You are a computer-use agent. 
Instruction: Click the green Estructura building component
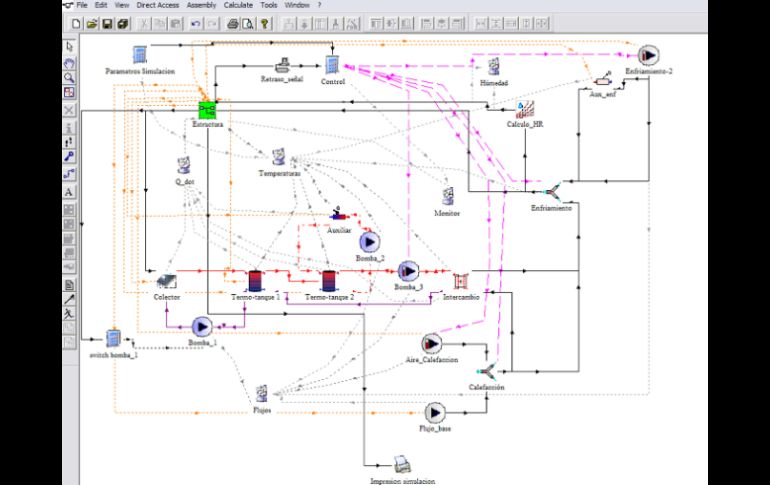coord(208,108)
